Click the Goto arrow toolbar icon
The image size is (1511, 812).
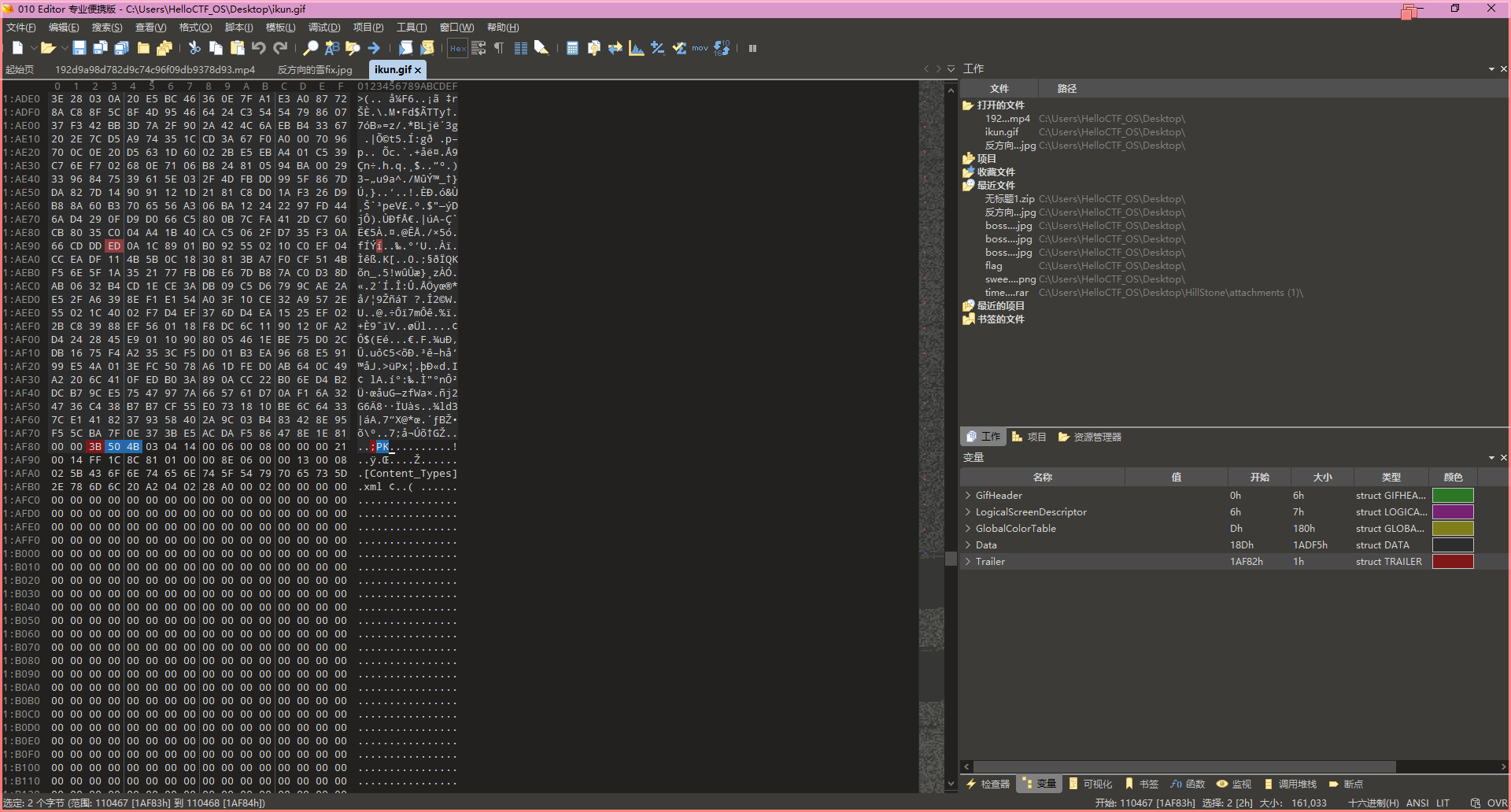coord(374,48)
